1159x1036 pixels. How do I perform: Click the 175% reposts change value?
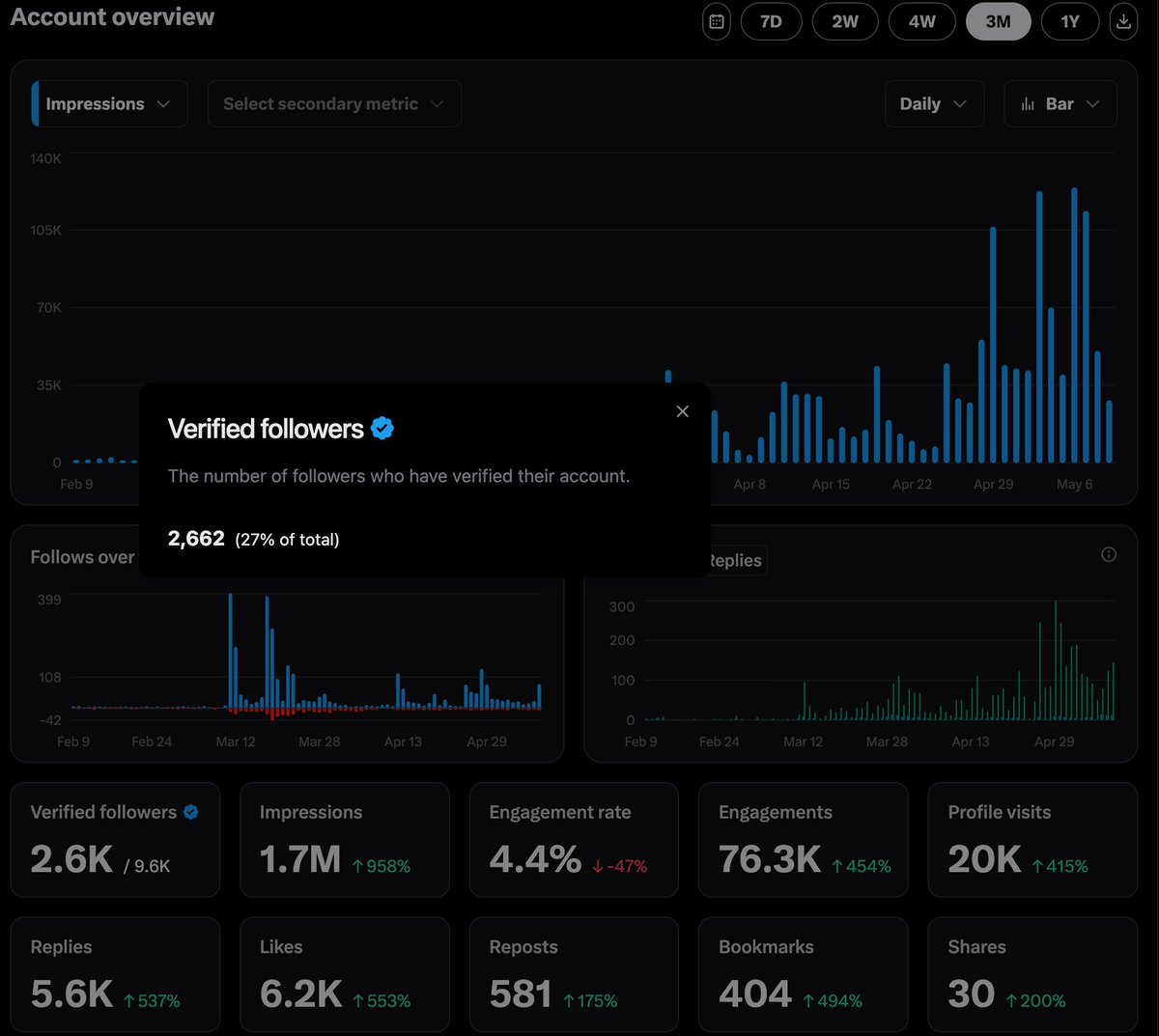590,1001
